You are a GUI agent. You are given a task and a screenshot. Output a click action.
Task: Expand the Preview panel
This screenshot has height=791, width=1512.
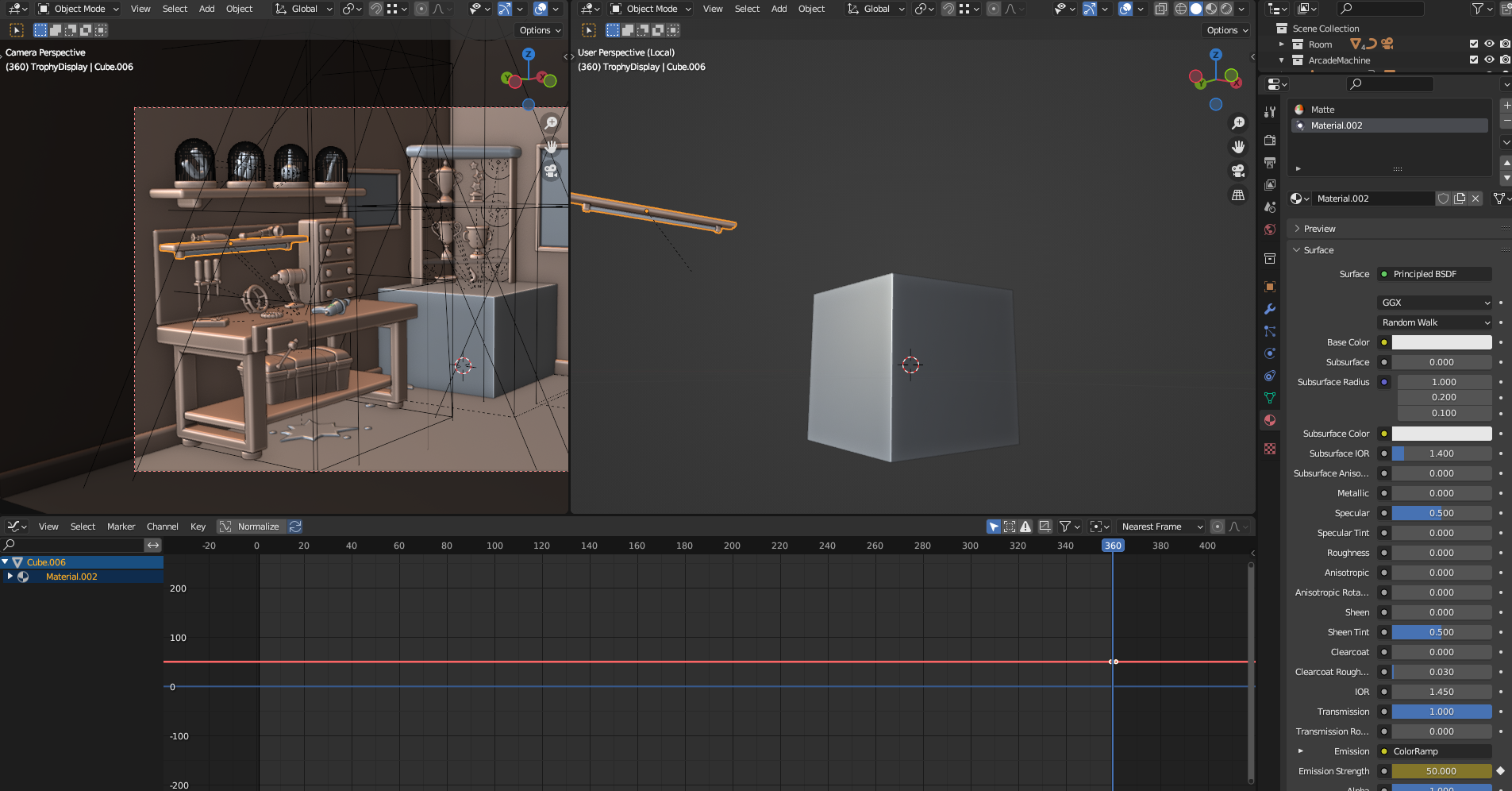point(1319,229)
